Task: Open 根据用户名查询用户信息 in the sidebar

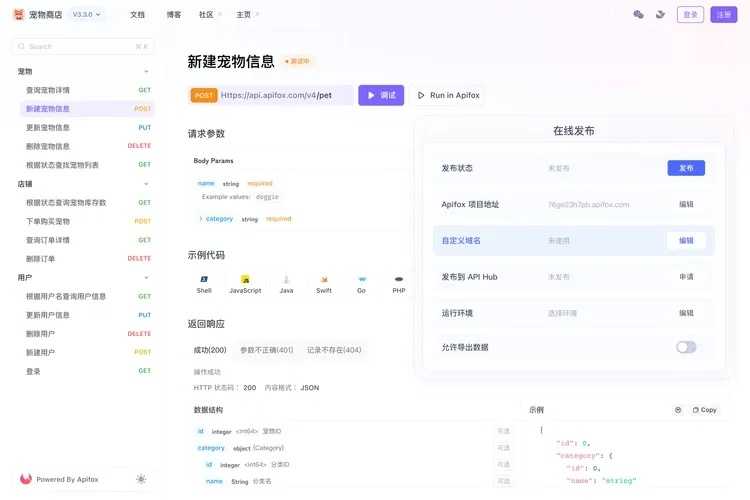Action: [88, 296]
